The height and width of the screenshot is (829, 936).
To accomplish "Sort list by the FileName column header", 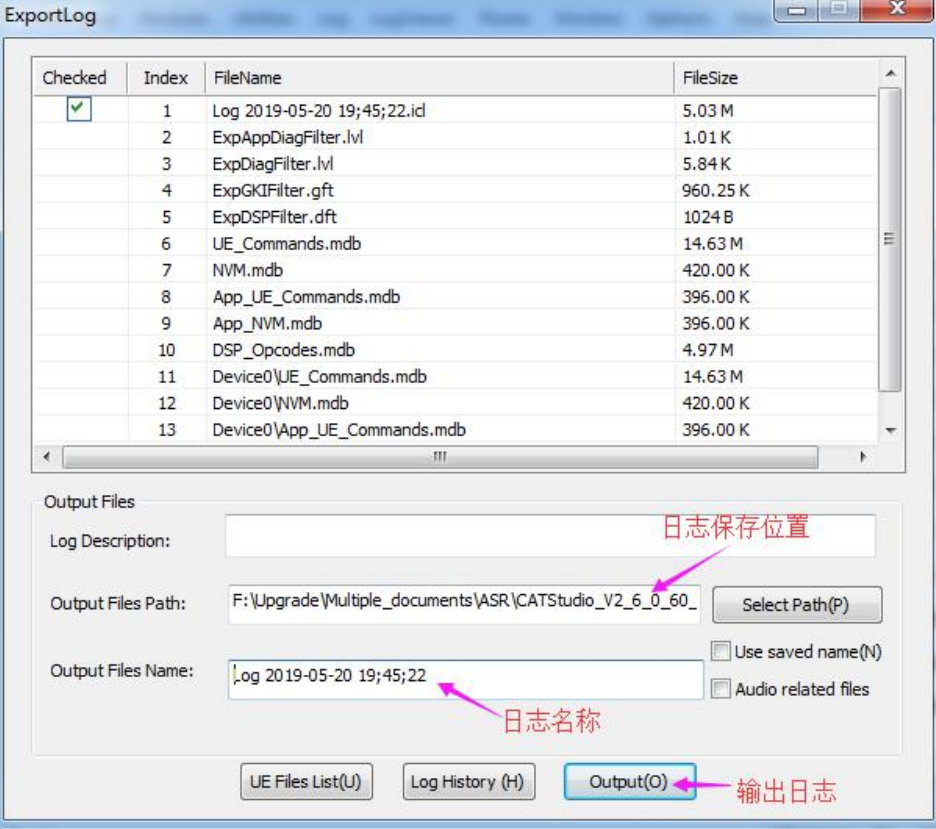I will pyautogui.click(x=438, y=78).
